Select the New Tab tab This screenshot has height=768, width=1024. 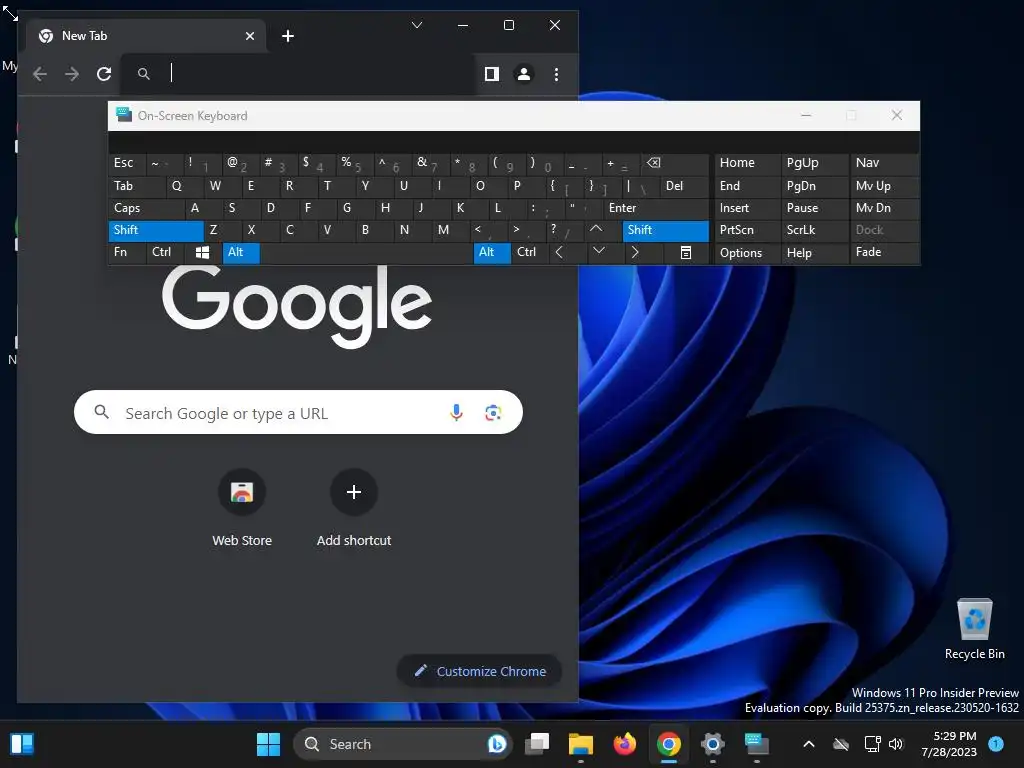pyautogui.click(x=145, y=36)
